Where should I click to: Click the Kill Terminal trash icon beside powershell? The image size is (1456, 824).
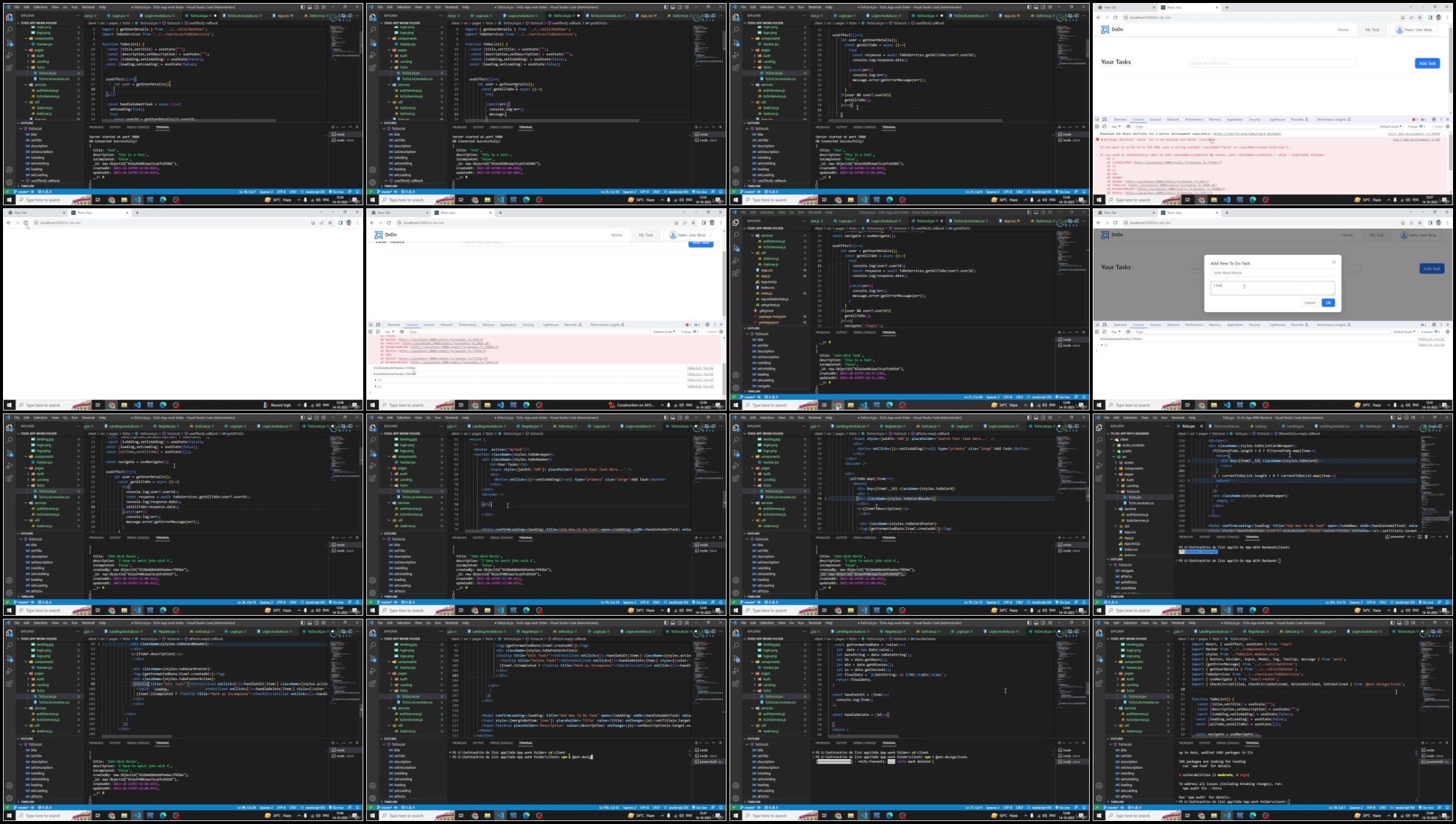[x=1426, y=537]
